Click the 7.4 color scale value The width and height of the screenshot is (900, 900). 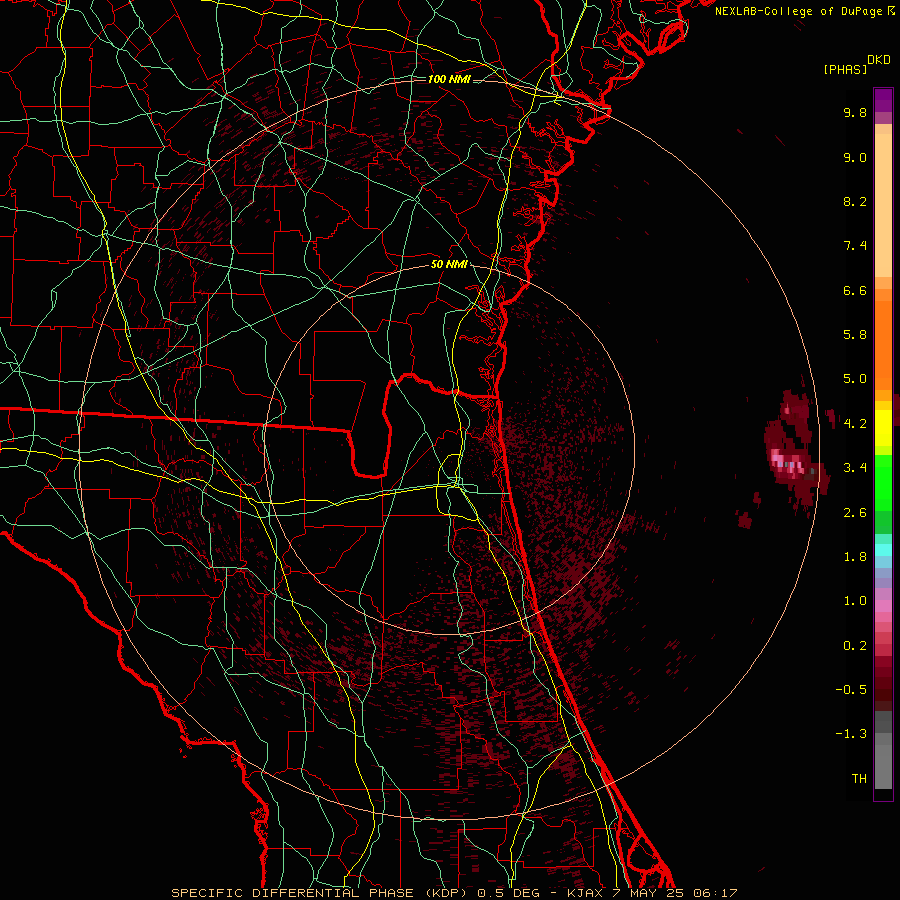click(x=855, y=246)
